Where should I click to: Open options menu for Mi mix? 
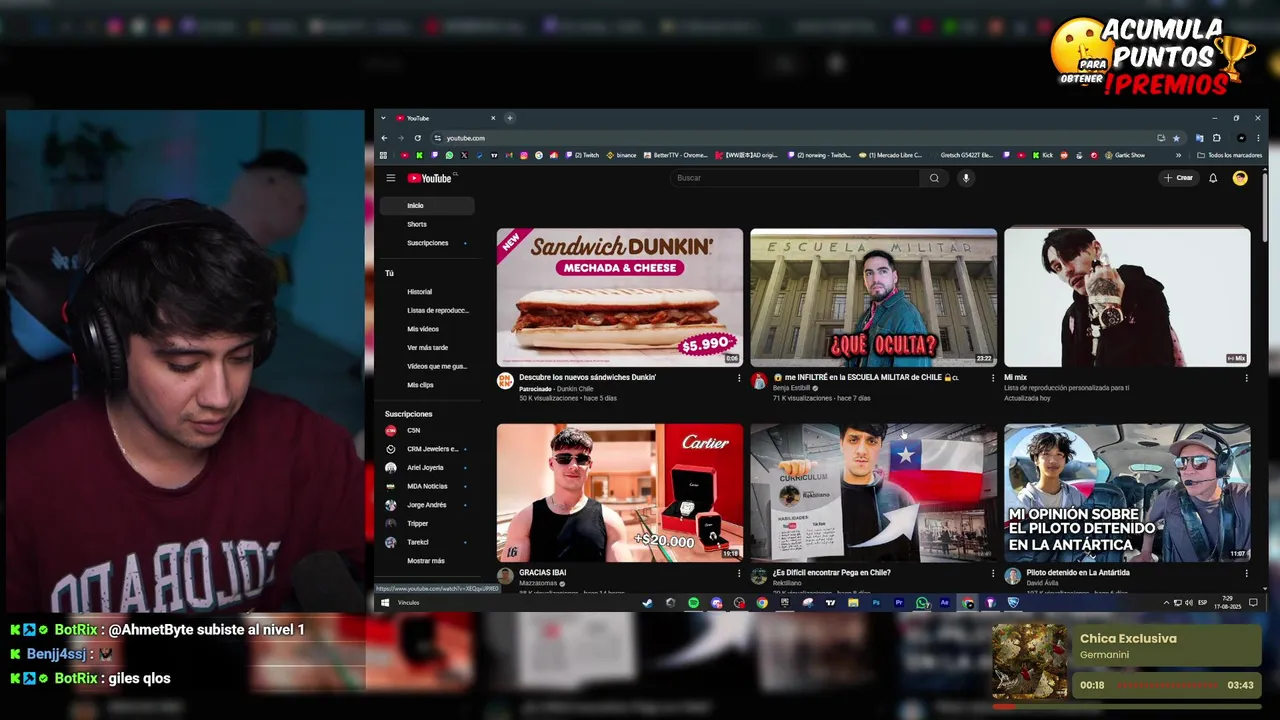[1246, 378]
